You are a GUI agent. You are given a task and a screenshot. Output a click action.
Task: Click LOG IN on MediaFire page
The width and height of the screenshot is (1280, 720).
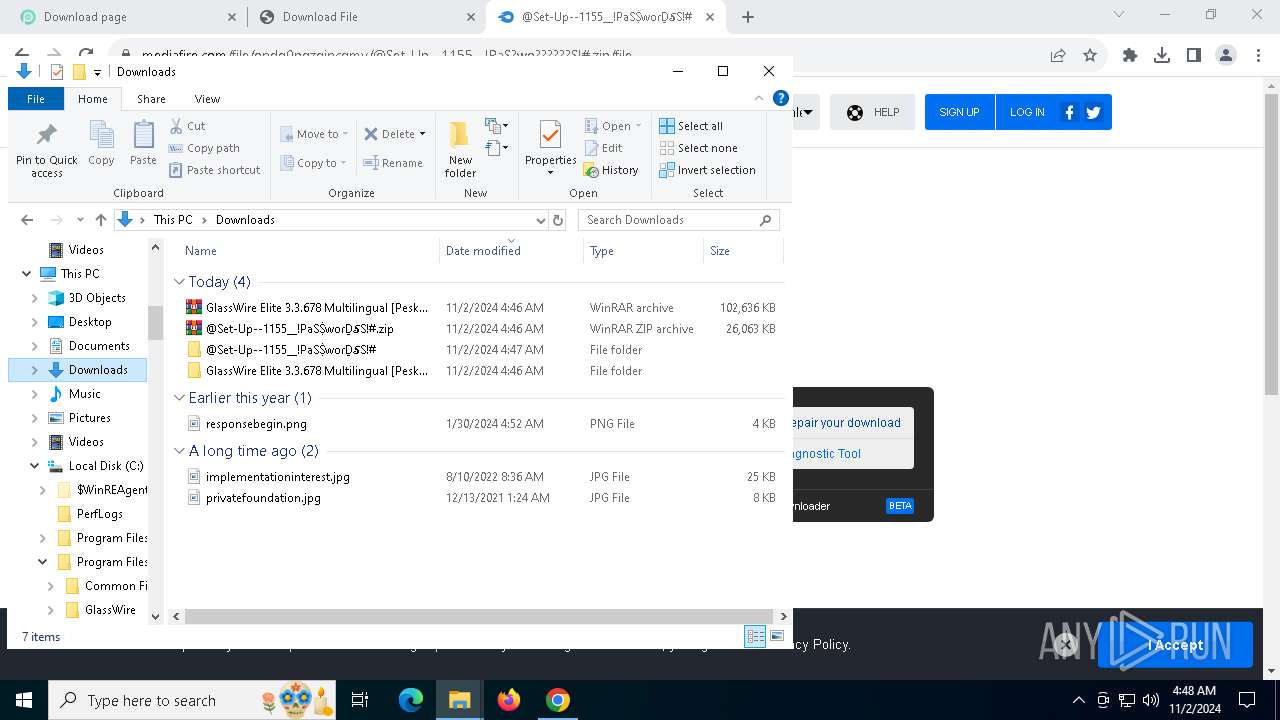1027,112
